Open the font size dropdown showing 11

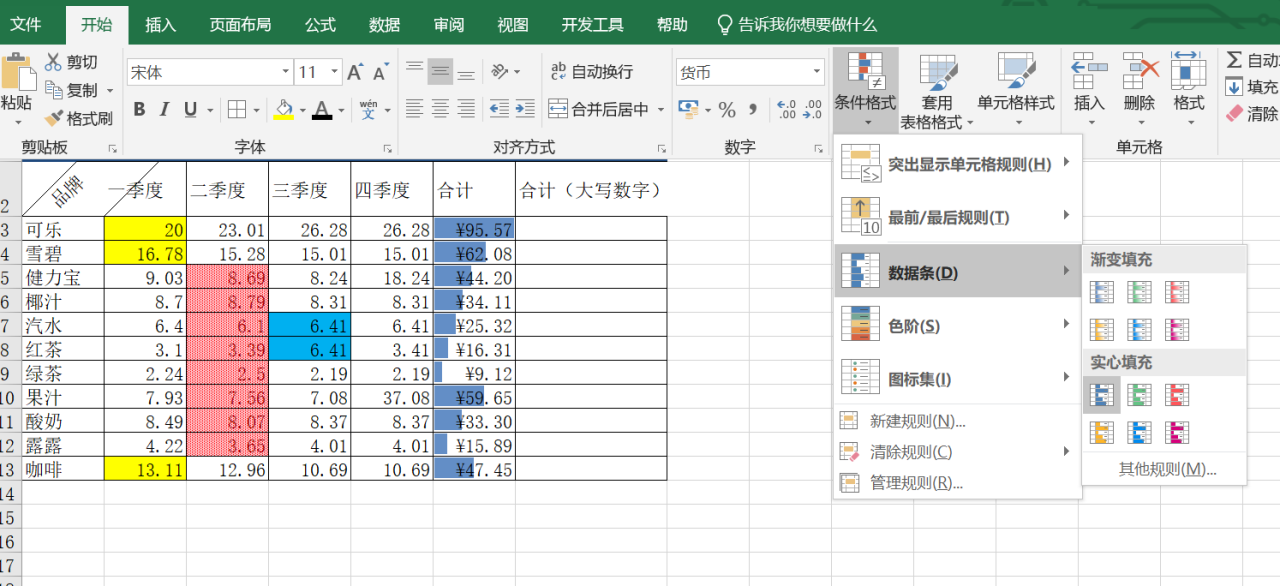coord(334,72)
